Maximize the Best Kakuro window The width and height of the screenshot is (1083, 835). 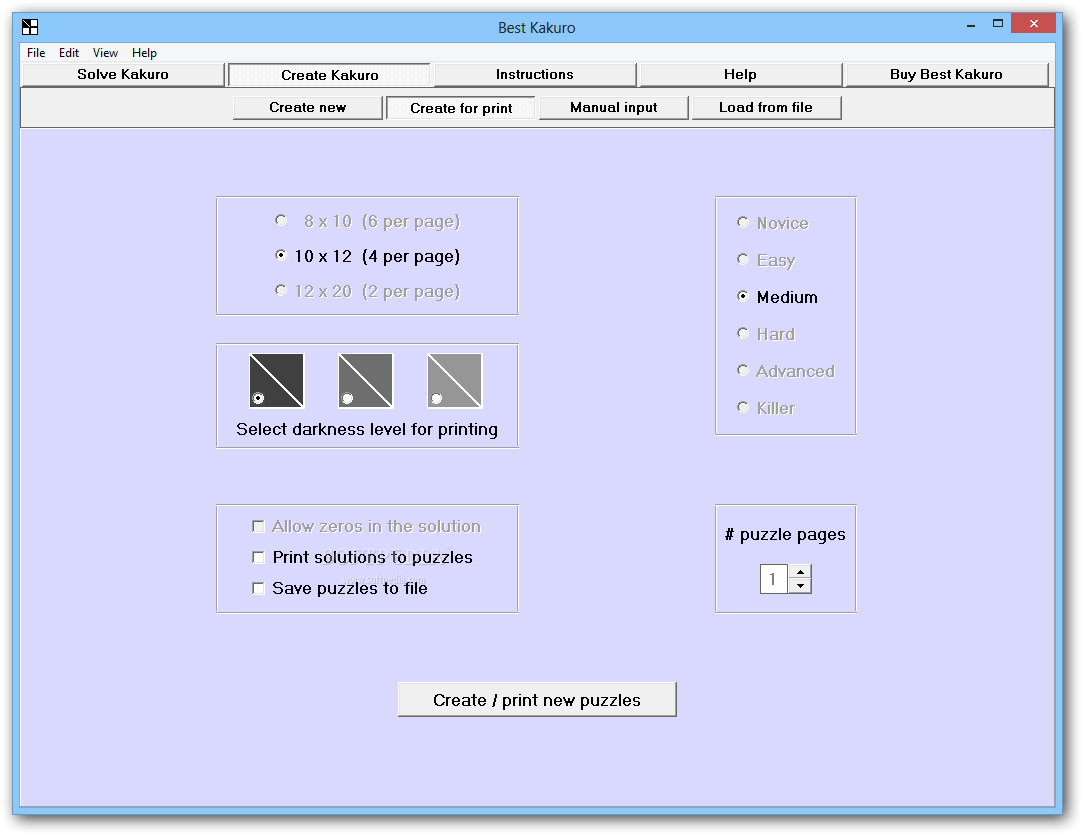[997, 23]
